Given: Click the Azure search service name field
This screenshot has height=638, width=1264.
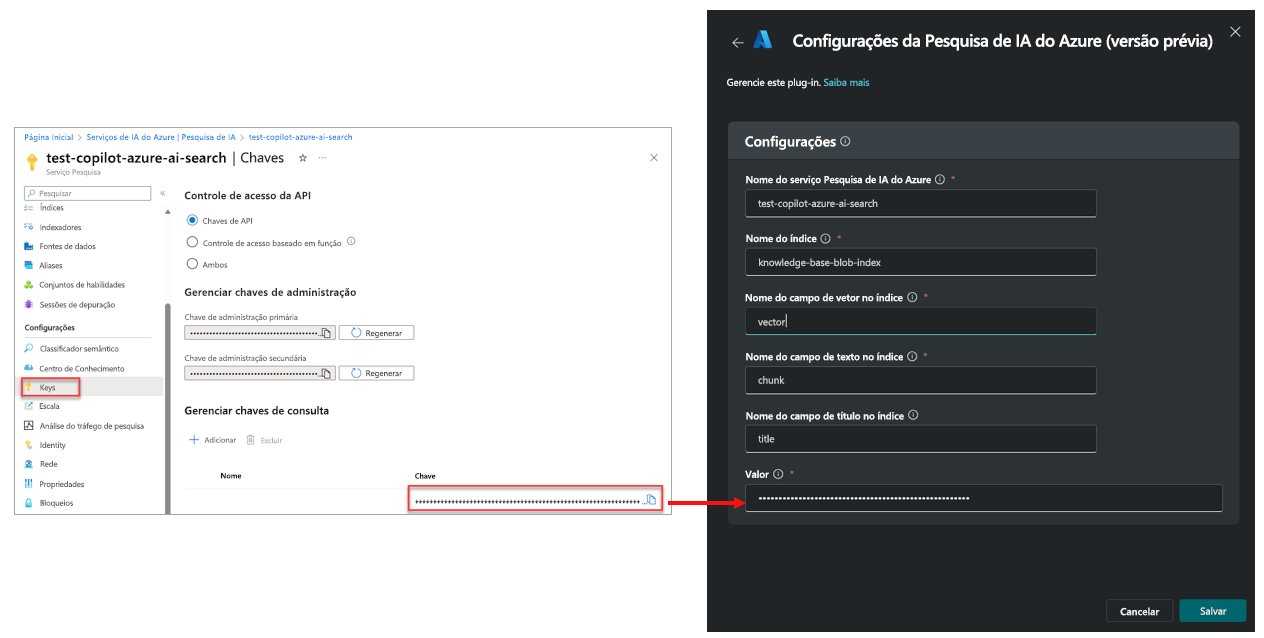Looking at the screenshot, I should [921, 203].
